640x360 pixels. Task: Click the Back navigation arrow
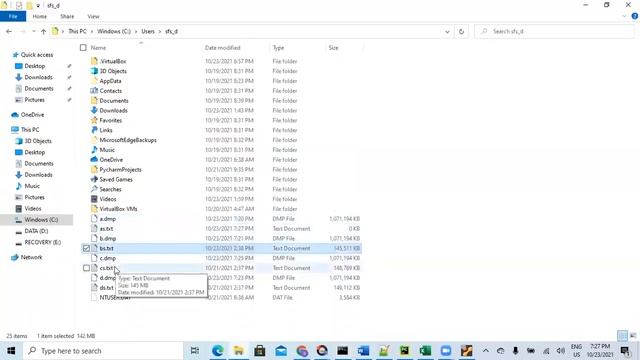point(9,31)
